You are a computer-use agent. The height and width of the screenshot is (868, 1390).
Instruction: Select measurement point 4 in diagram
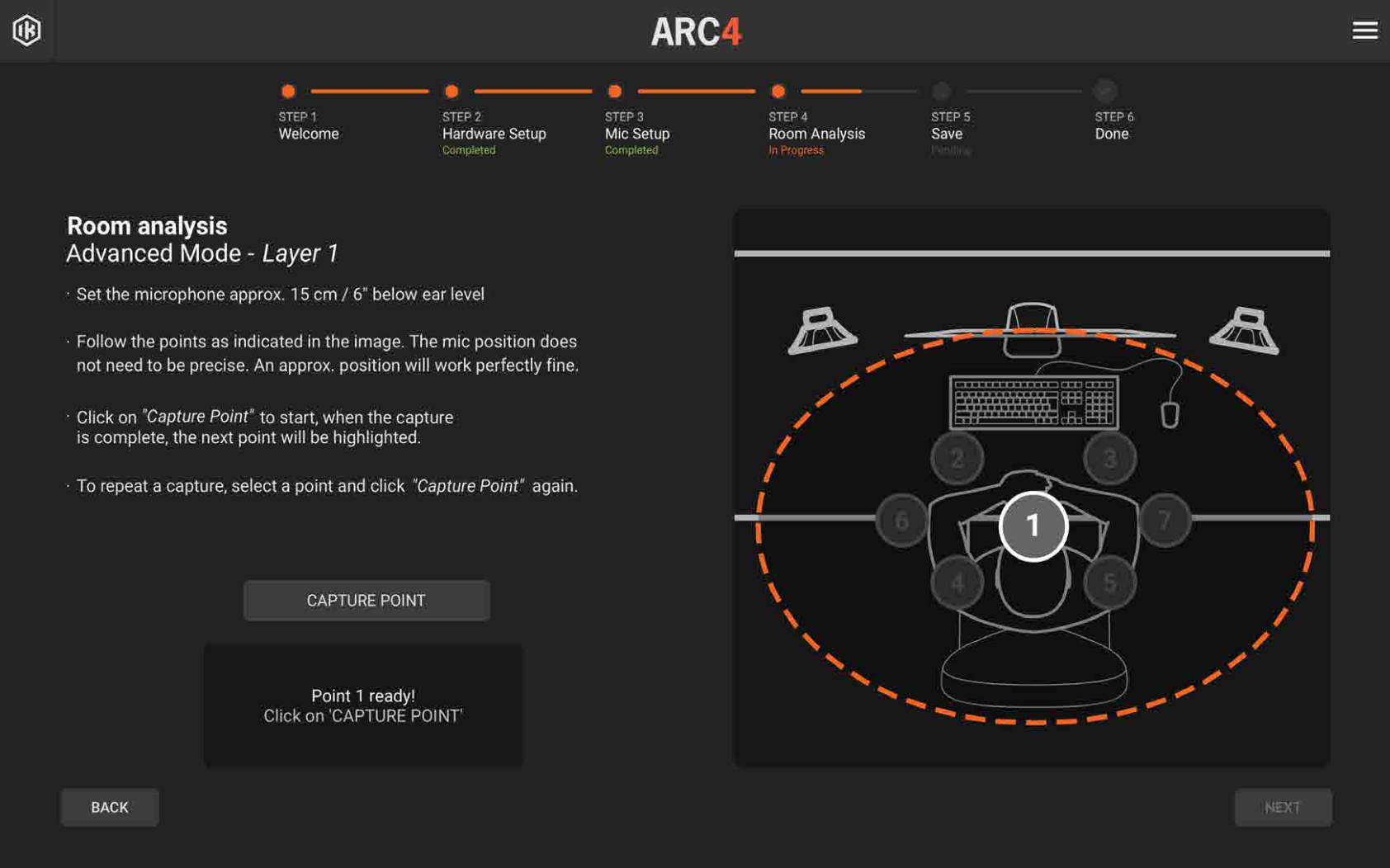[957, 583]
